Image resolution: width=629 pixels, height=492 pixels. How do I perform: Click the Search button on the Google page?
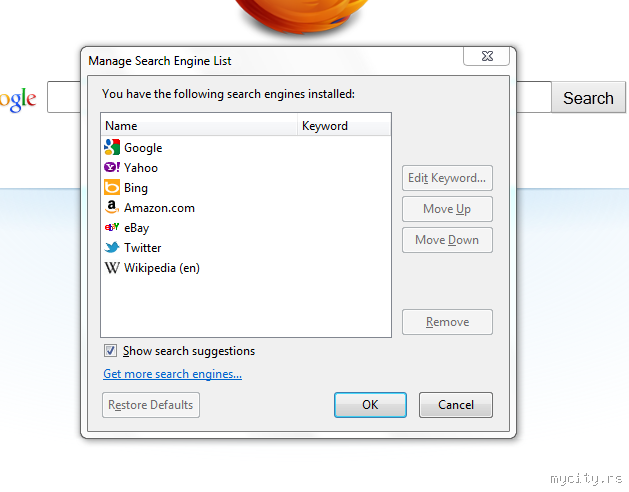click(588, 98)
